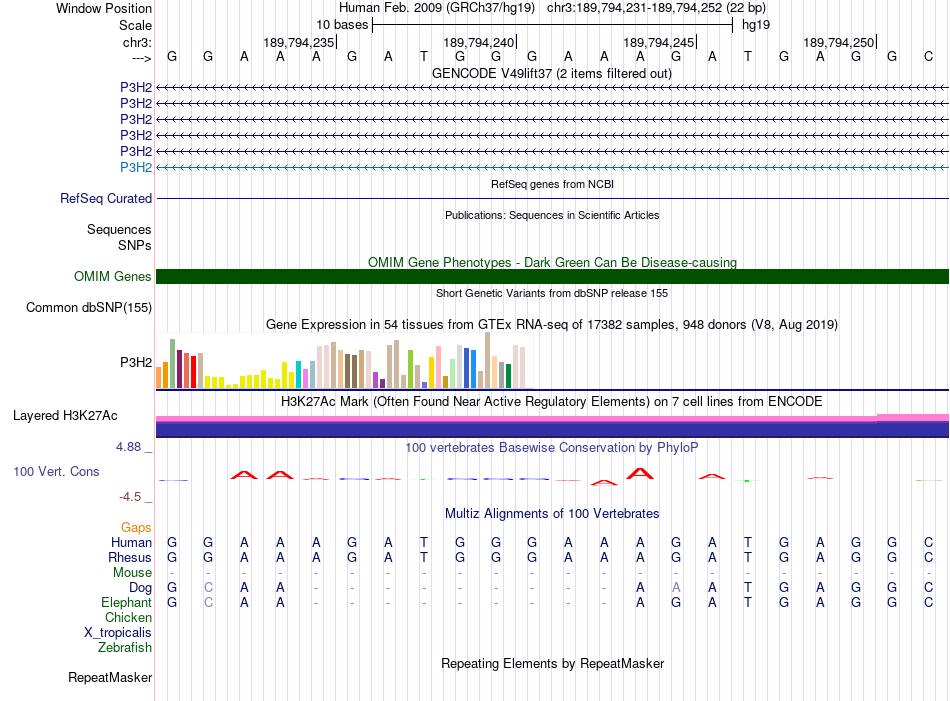Click the hg19 label beside the scale bar
Viewport: 950px width, 701px height.
click(756, 25)
